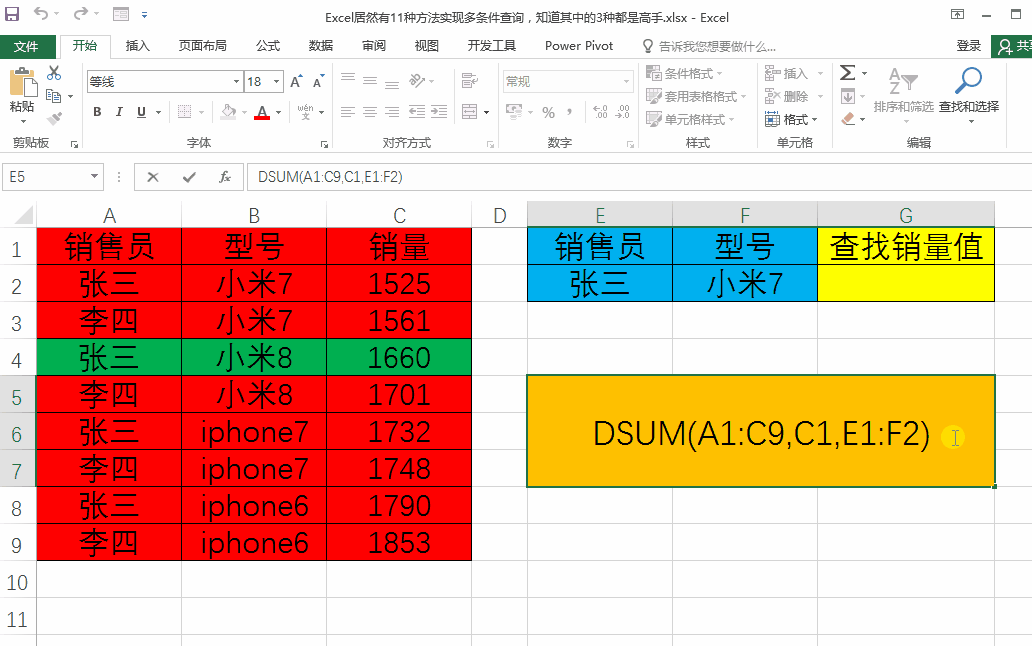1032x646 pixels.
Task: Apply the red font color
Action: point(263,112)
